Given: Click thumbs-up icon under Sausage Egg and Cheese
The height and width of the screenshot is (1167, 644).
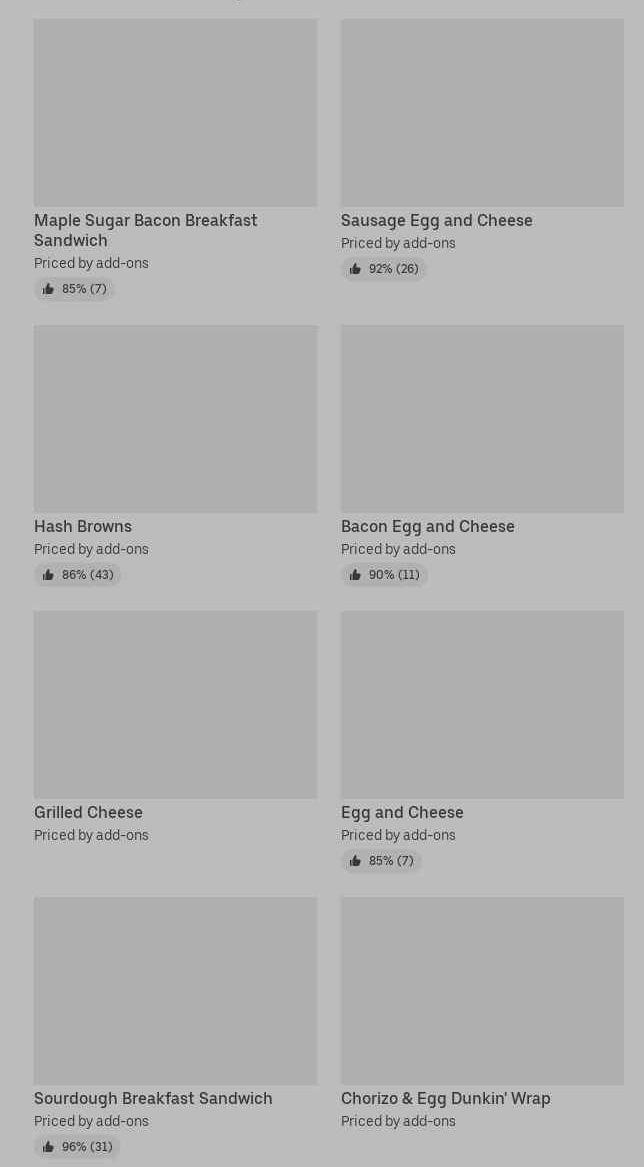Looking at the screenshot, I should (355, 269).
